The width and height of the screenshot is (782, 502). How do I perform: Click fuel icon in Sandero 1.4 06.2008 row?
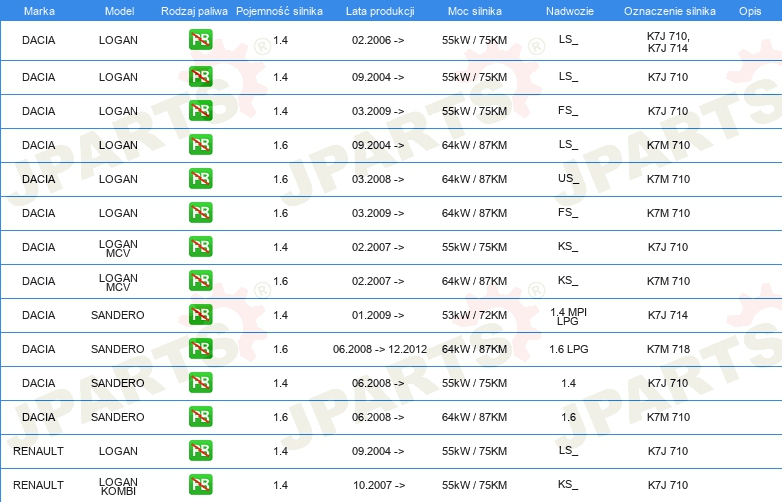tap(200, 383)
